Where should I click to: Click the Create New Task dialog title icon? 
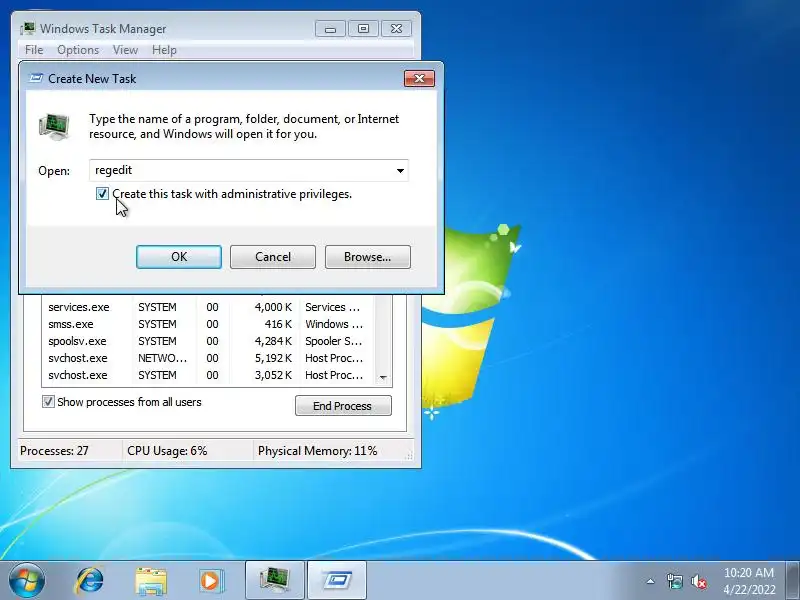[x=36, y=79]
